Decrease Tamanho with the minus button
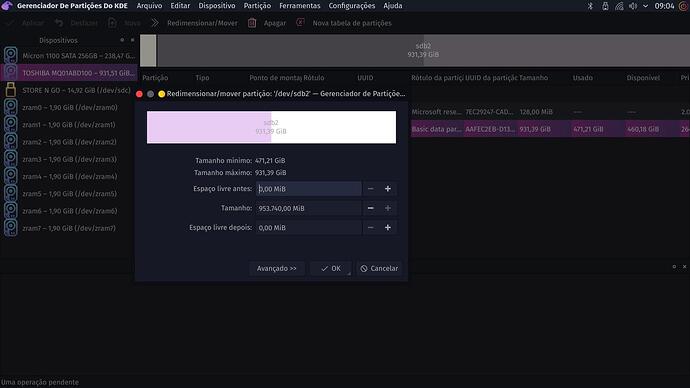The height and width of the screenshot is (388, 690). pos(371,208)
